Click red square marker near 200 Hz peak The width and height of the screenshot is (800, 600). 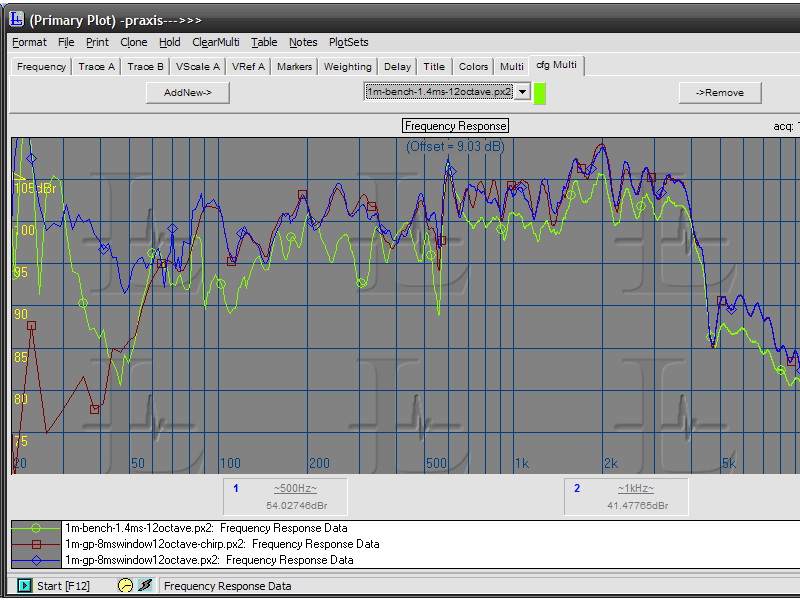pos(303,194)
